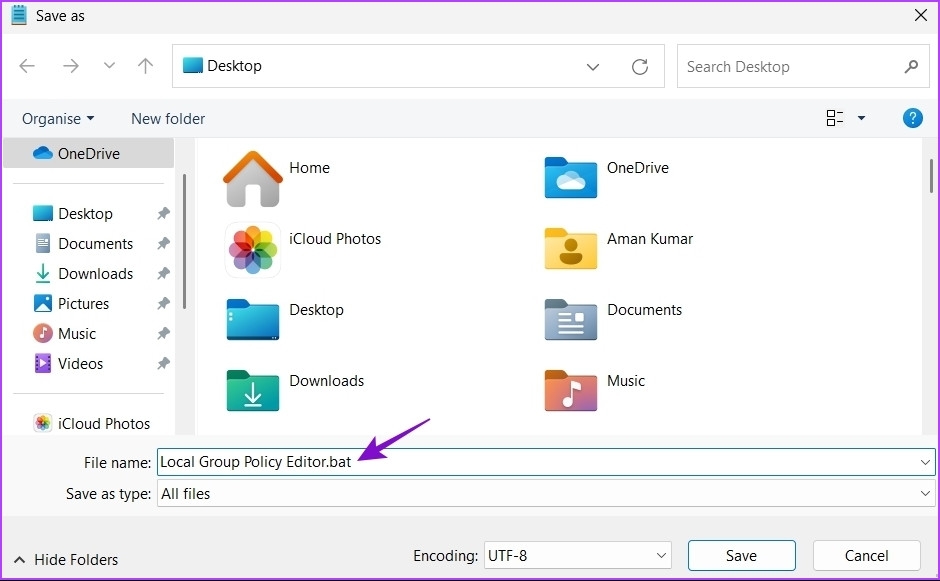Navigate up one folder level
The height and width of the screenshot is (581, 940).
(x=144, y=66)
